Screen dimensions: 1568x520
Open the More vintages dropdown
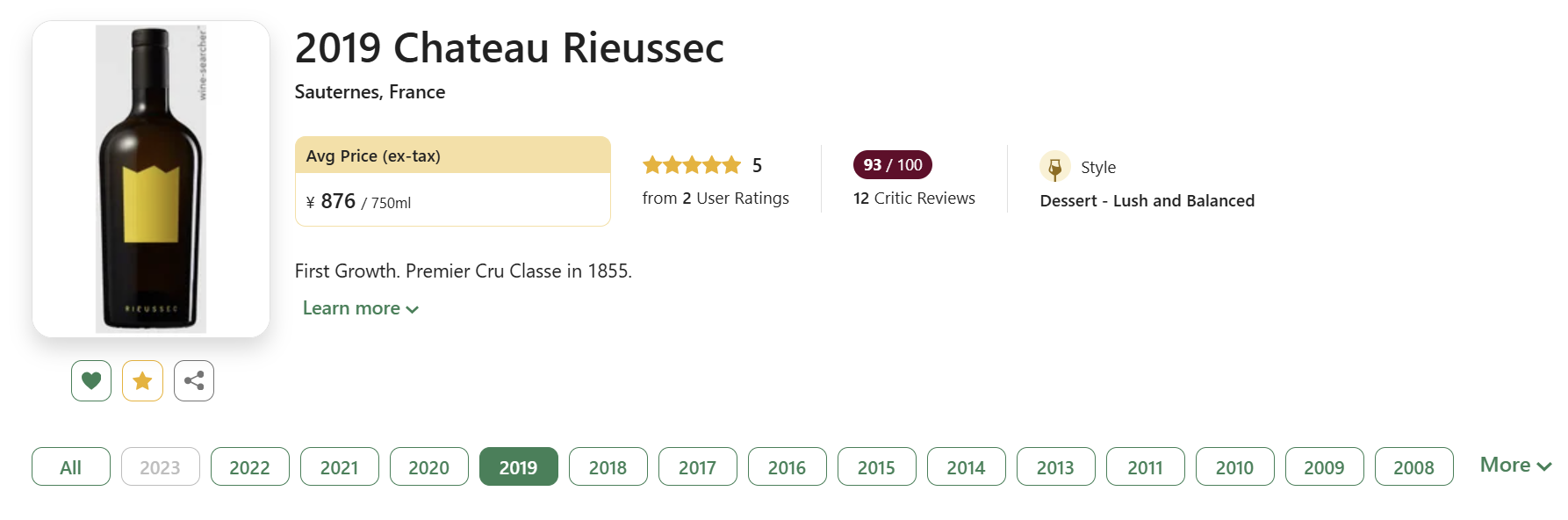(1515, 465)
